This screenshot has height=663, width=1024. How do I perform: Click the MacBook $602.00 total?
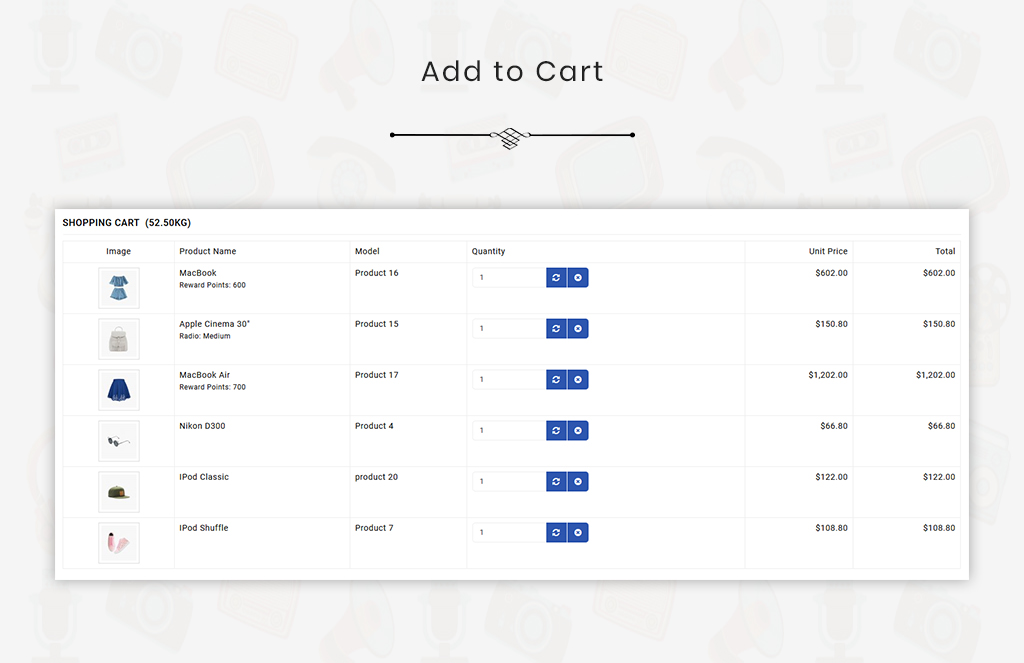coord(939,273)
